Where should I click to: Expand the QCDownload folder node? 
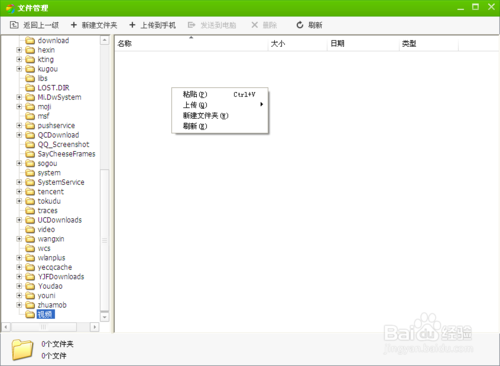[19, 135]
